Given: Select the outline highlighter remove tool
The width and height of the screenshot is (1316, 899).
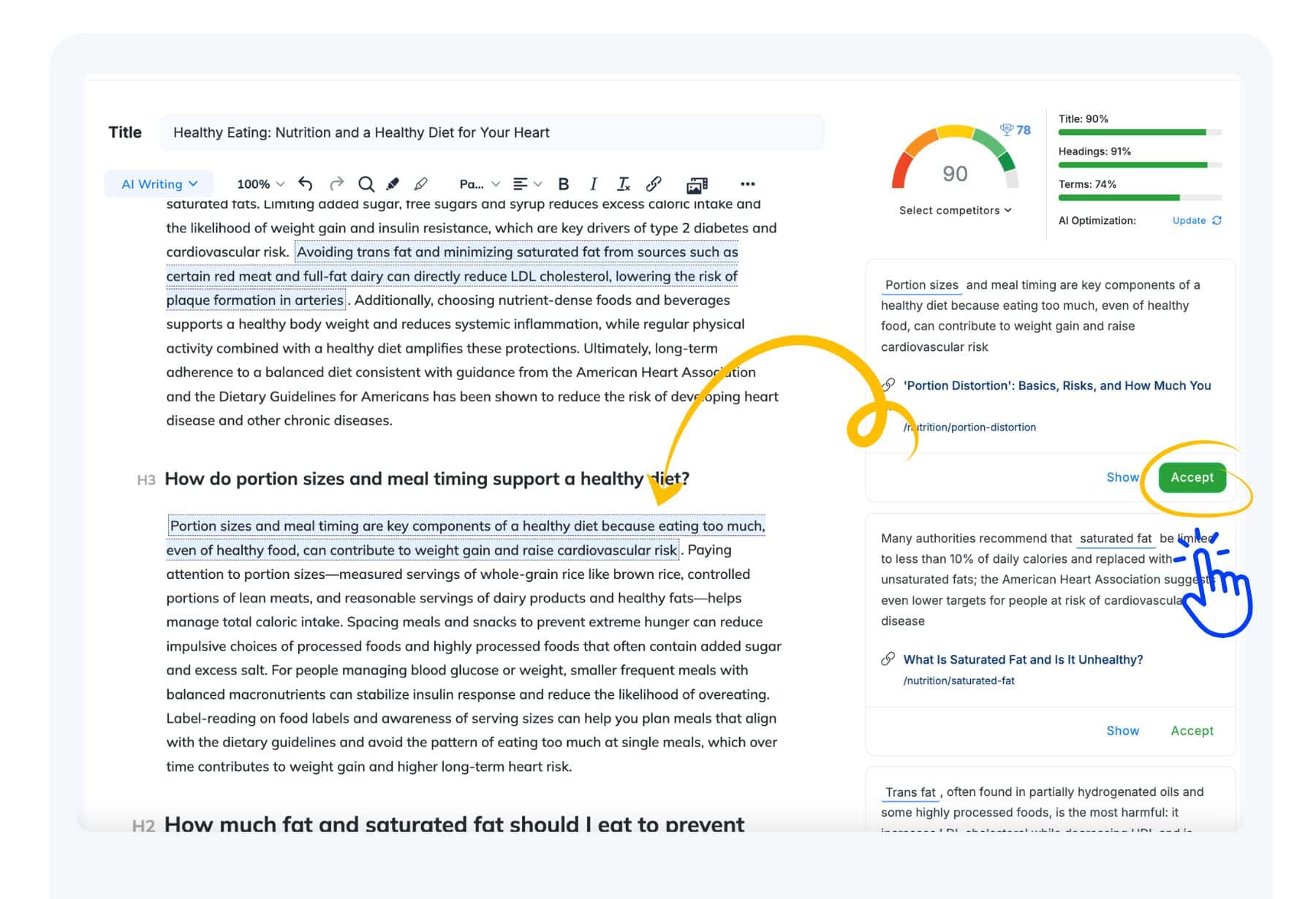Looking at the screenshot, I should pos(420,183).
